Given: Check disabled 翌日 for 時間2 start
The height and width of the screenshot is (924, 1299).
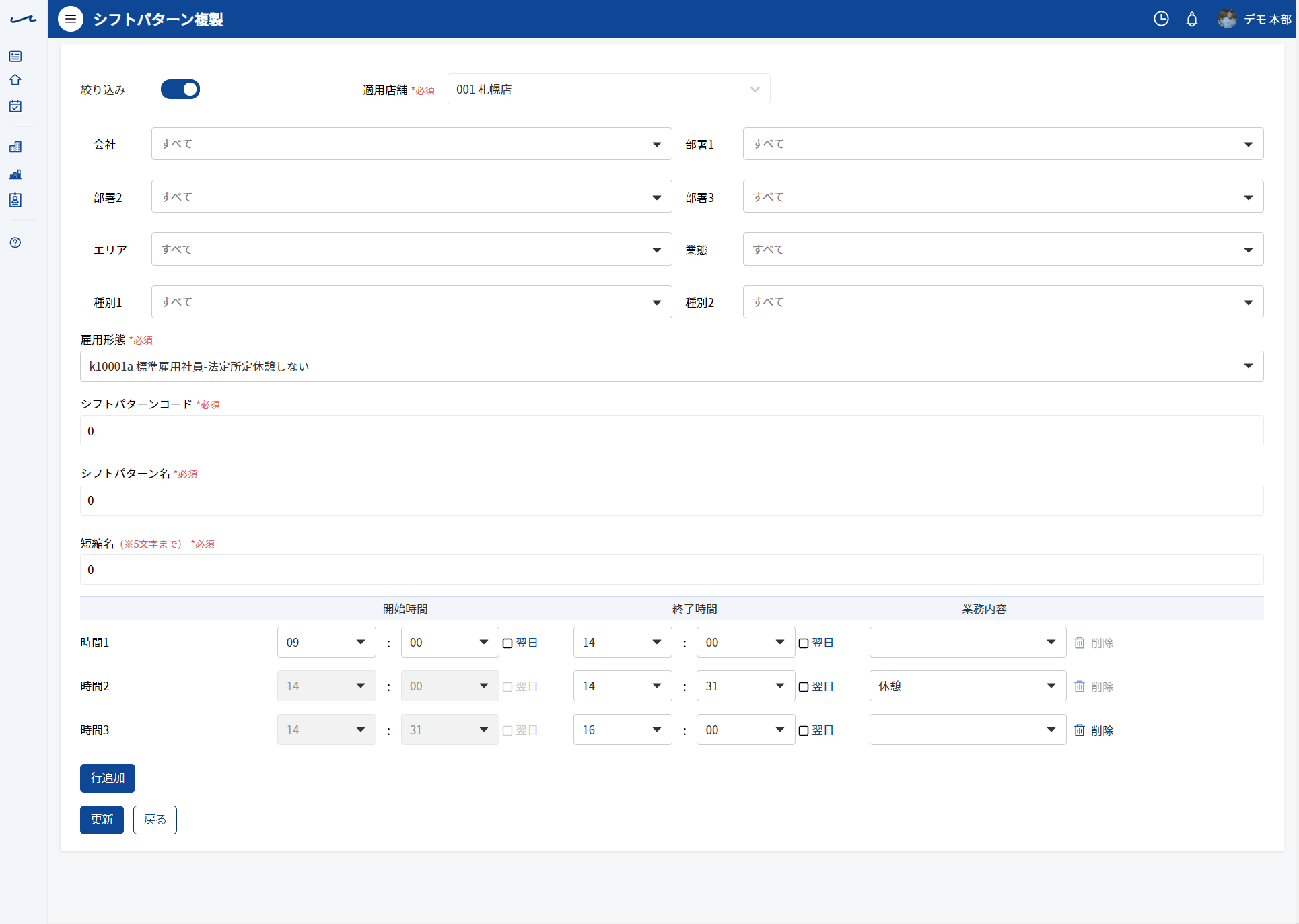Looking at the screenshot, I should (507, 687).
